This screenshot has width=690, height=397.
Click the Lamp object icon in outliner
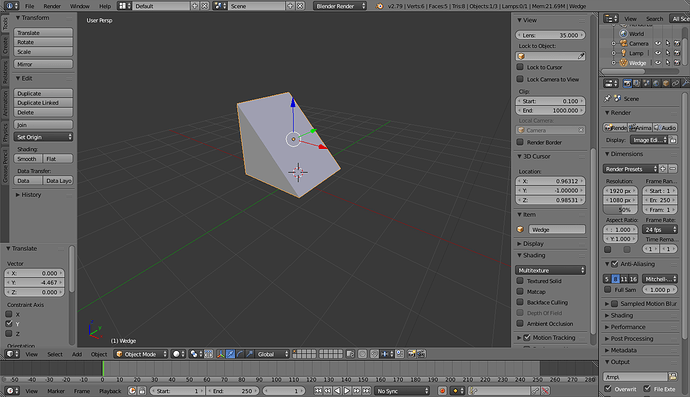tap(624, 53)
